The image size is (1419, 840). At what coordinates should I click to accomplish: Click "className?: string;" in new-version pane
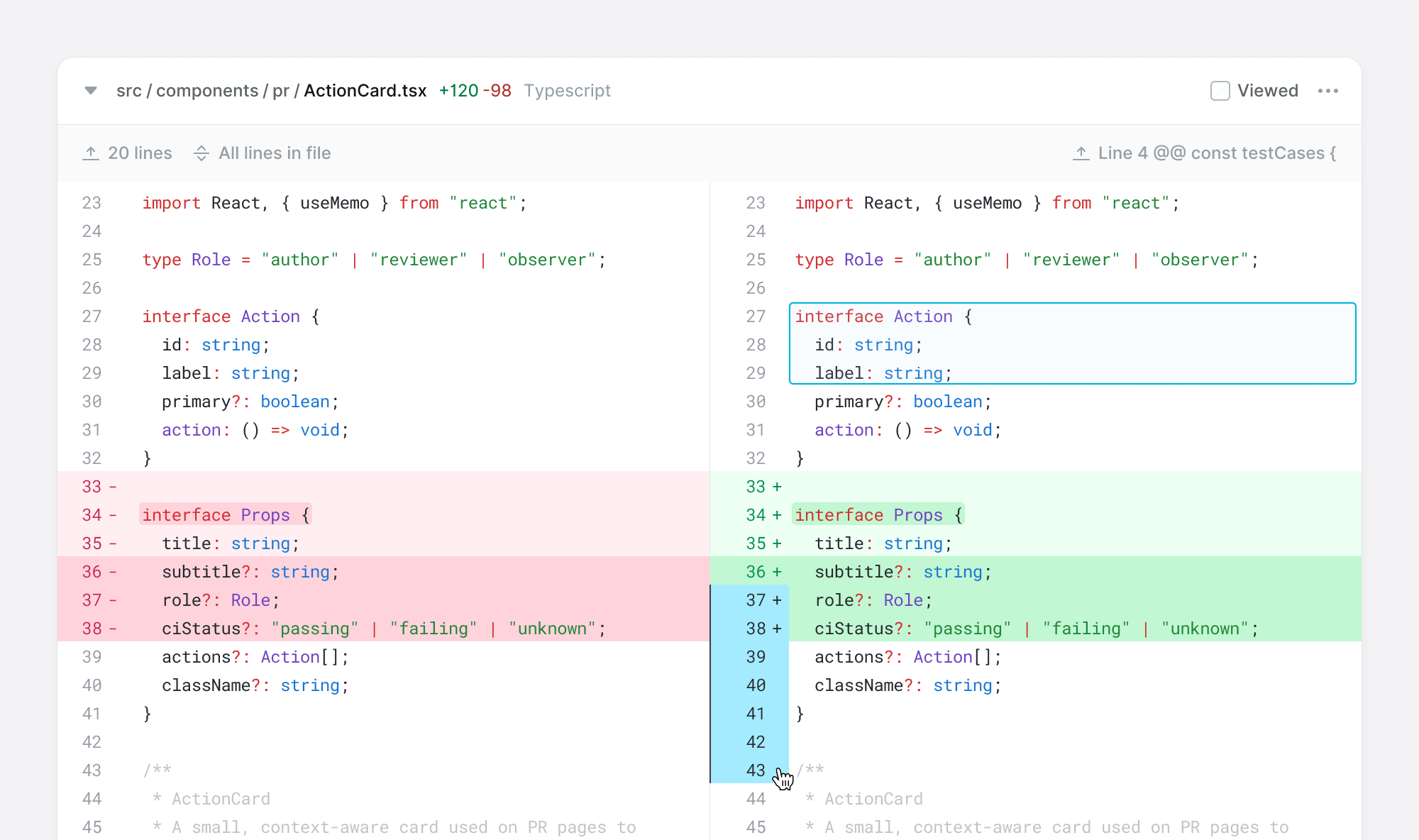[x=908, y=685]
